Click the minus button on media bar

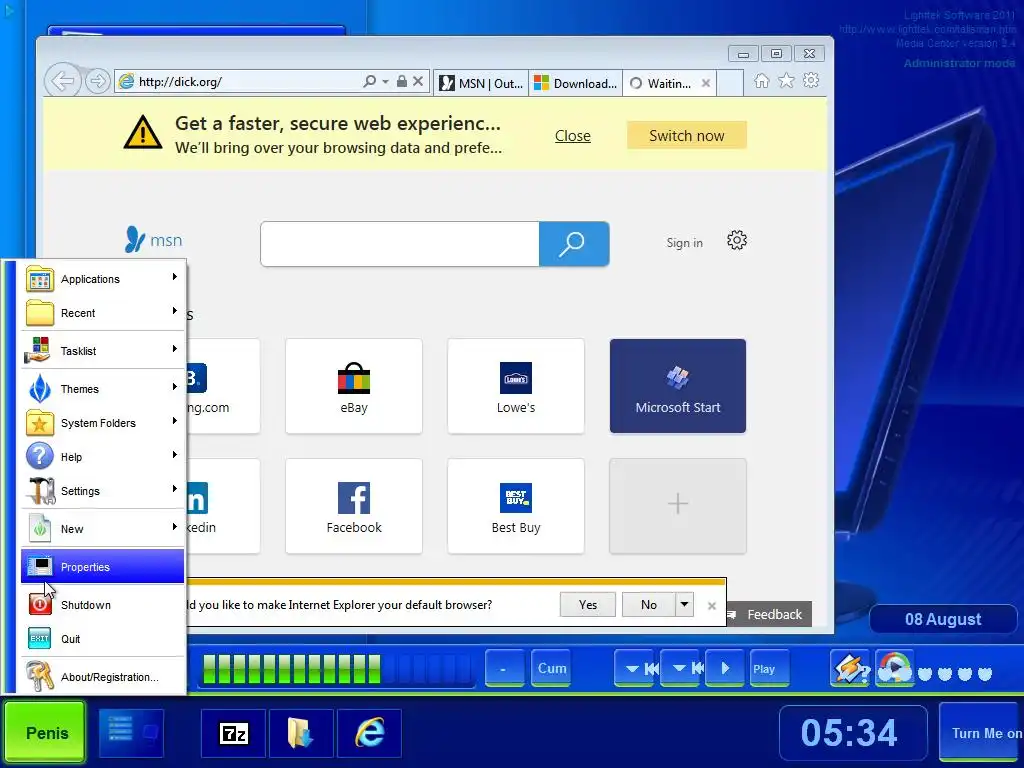(x=504, y=668)
